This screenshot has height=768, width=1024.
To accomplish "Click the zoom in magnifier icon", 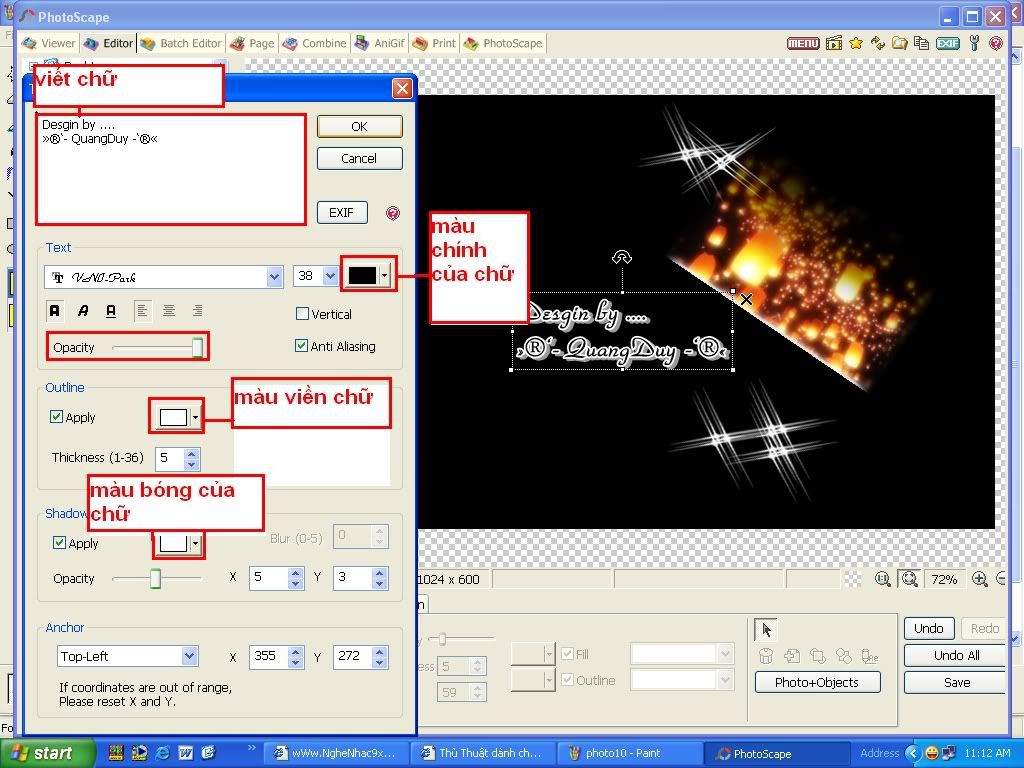I will (x=980, y=579).
